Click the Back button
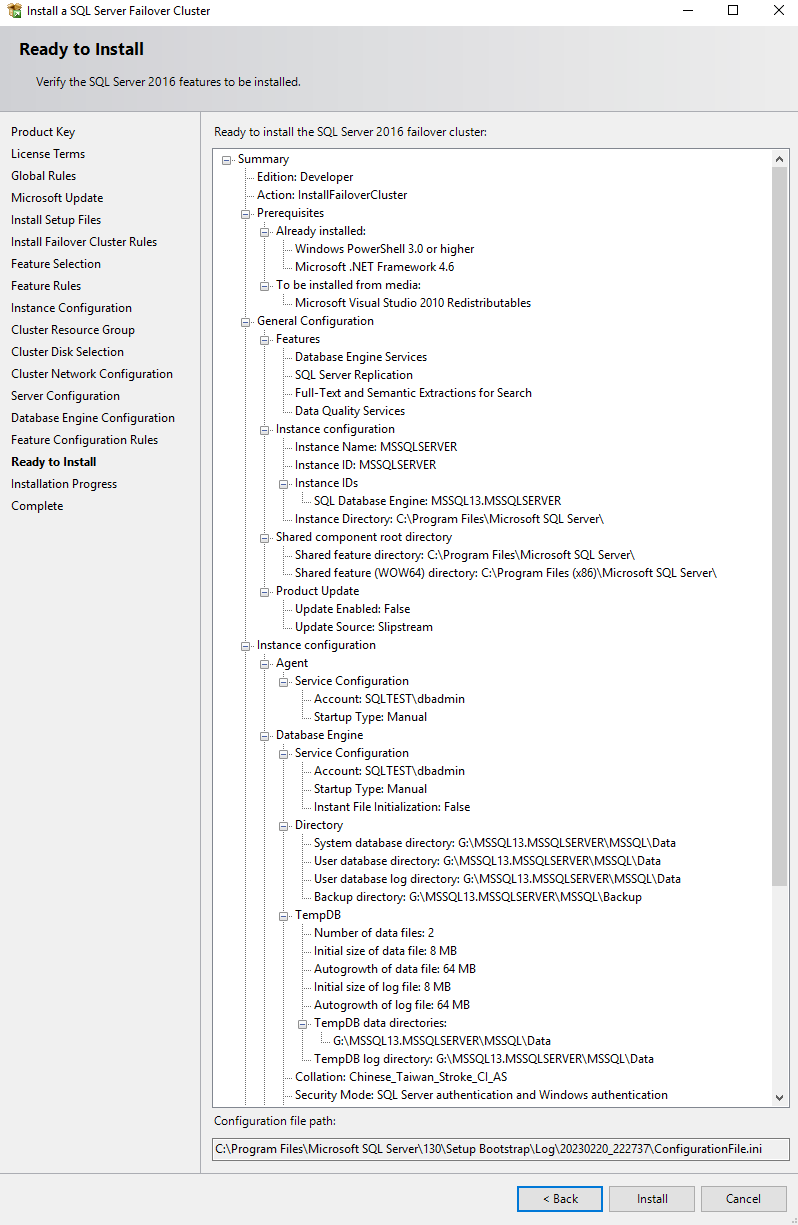 click(560, 1198)
